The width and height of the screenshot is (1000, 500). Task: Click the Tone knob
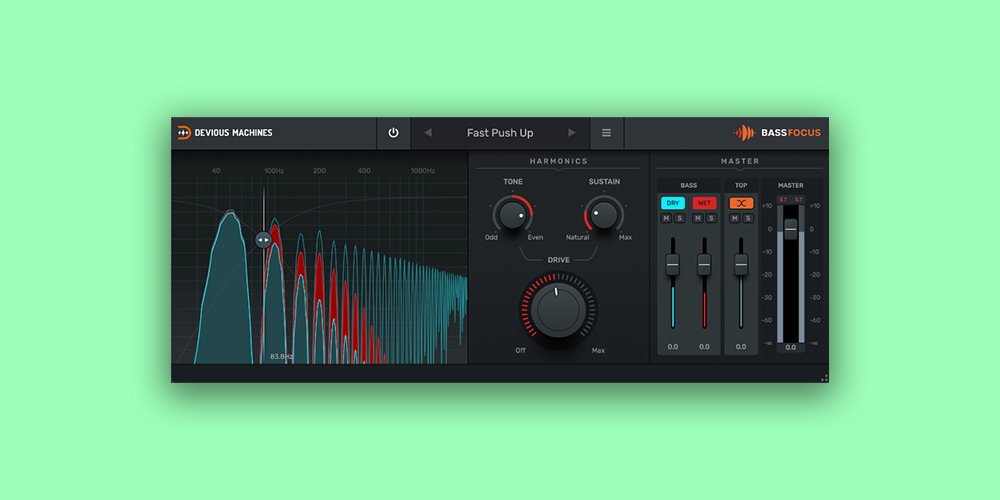pos(513,213)
